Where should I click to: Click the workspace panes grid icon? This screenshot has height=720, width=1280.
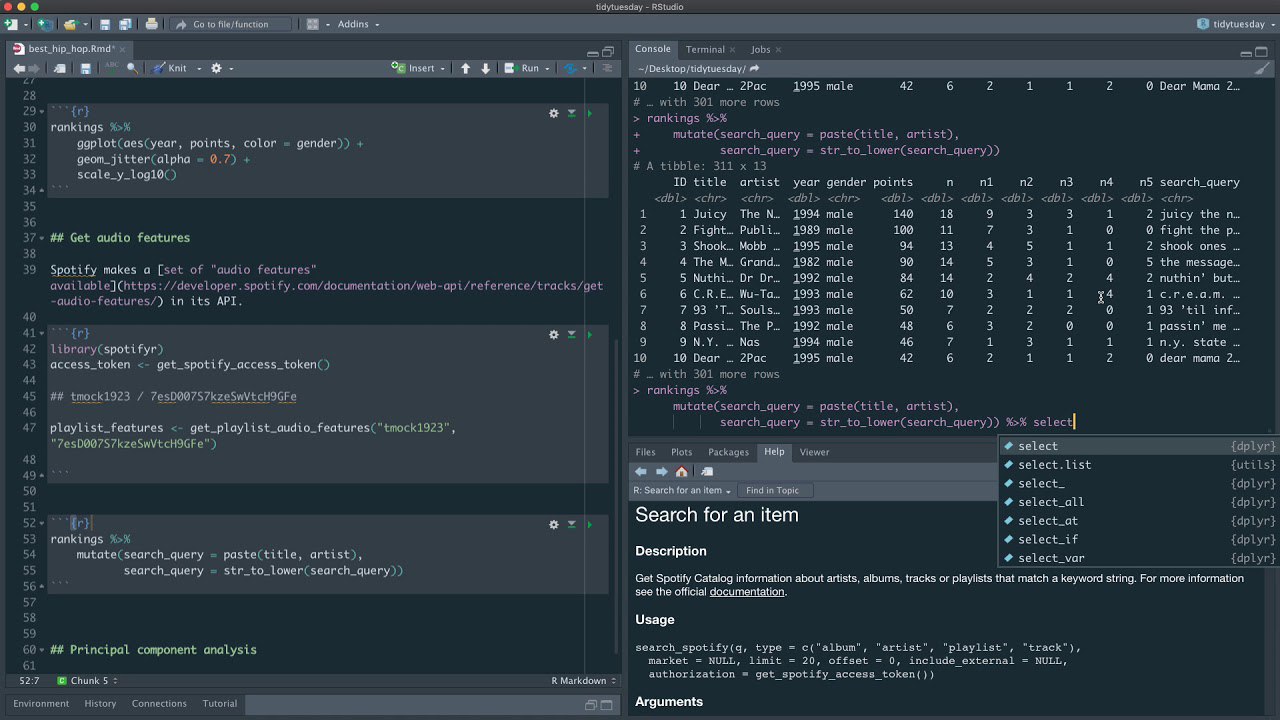click(x=312, y=24)
